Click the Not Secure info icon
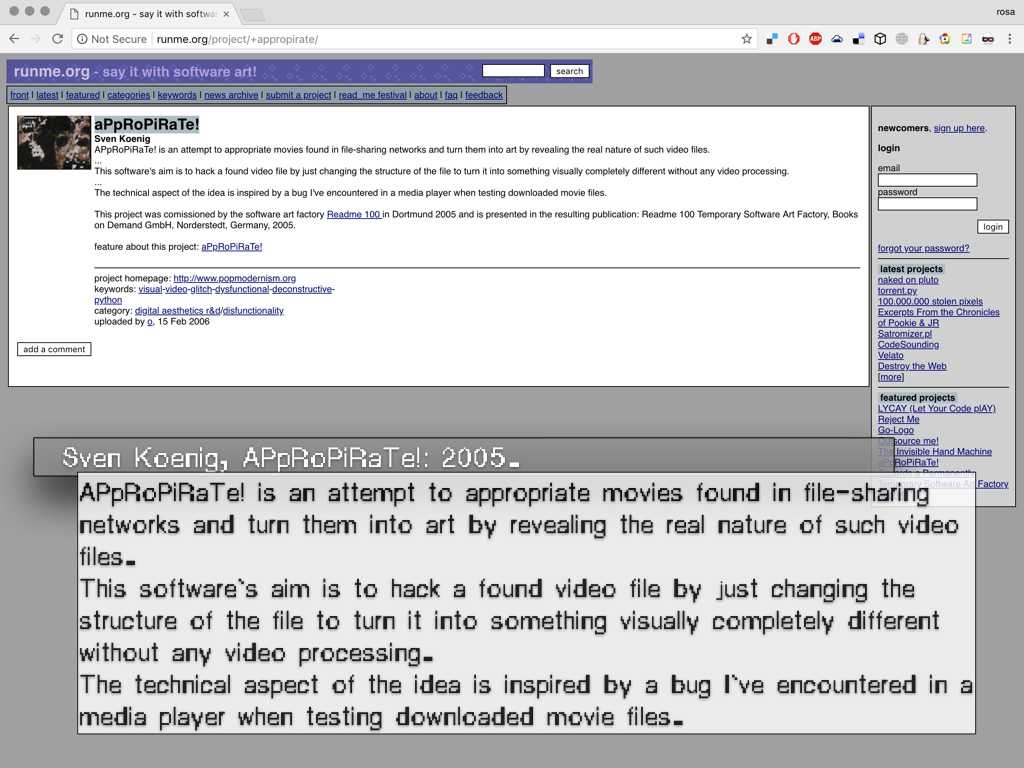 point(82,39)
